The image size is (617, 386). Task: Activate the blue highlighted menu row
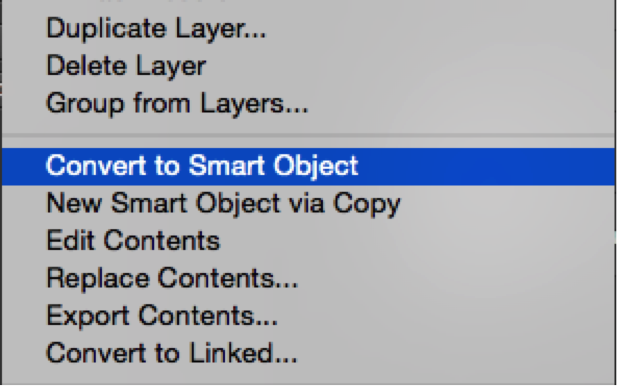308,166
